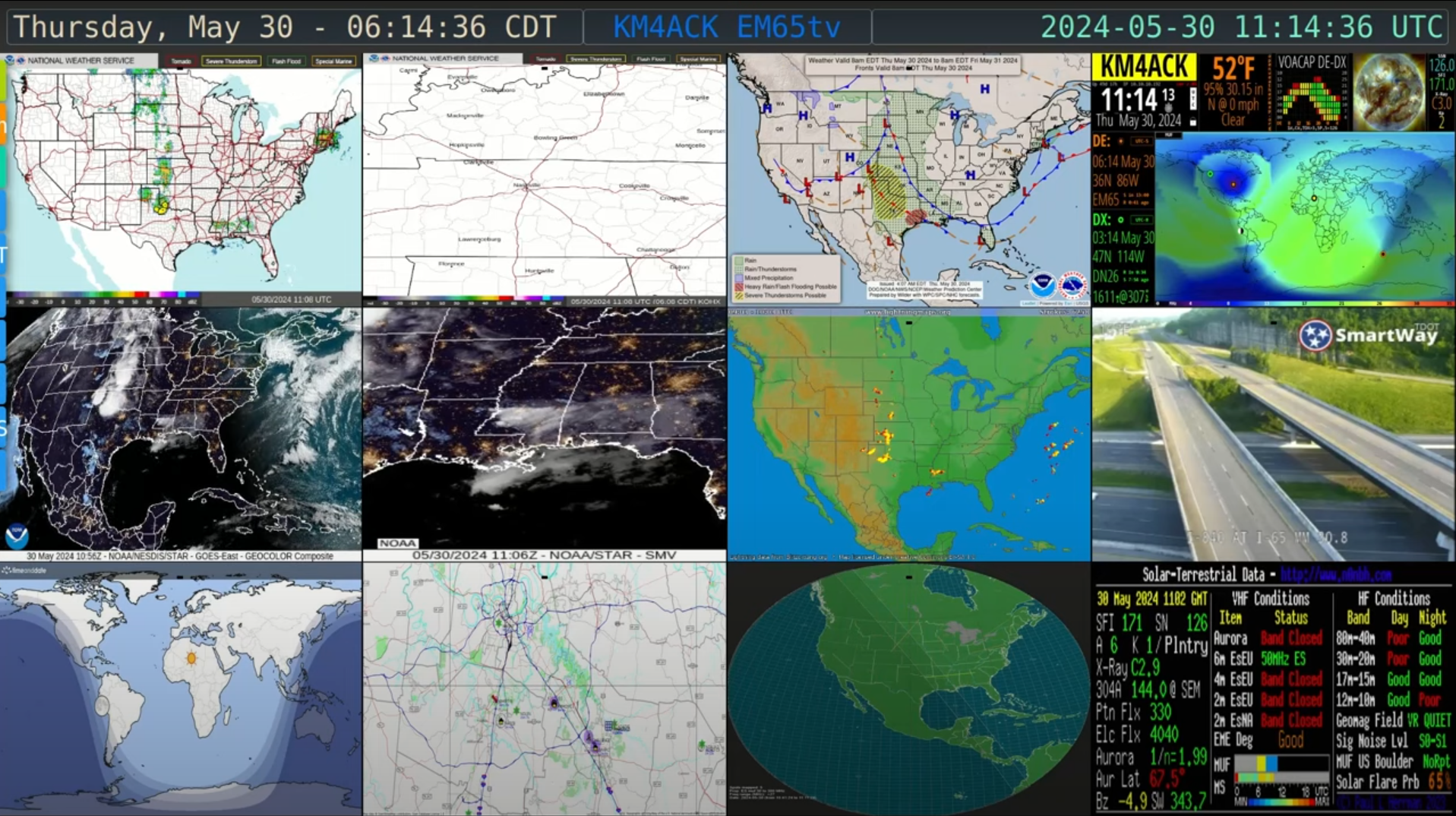Toggle Special Marine on the national radar

tap(333, 61)
